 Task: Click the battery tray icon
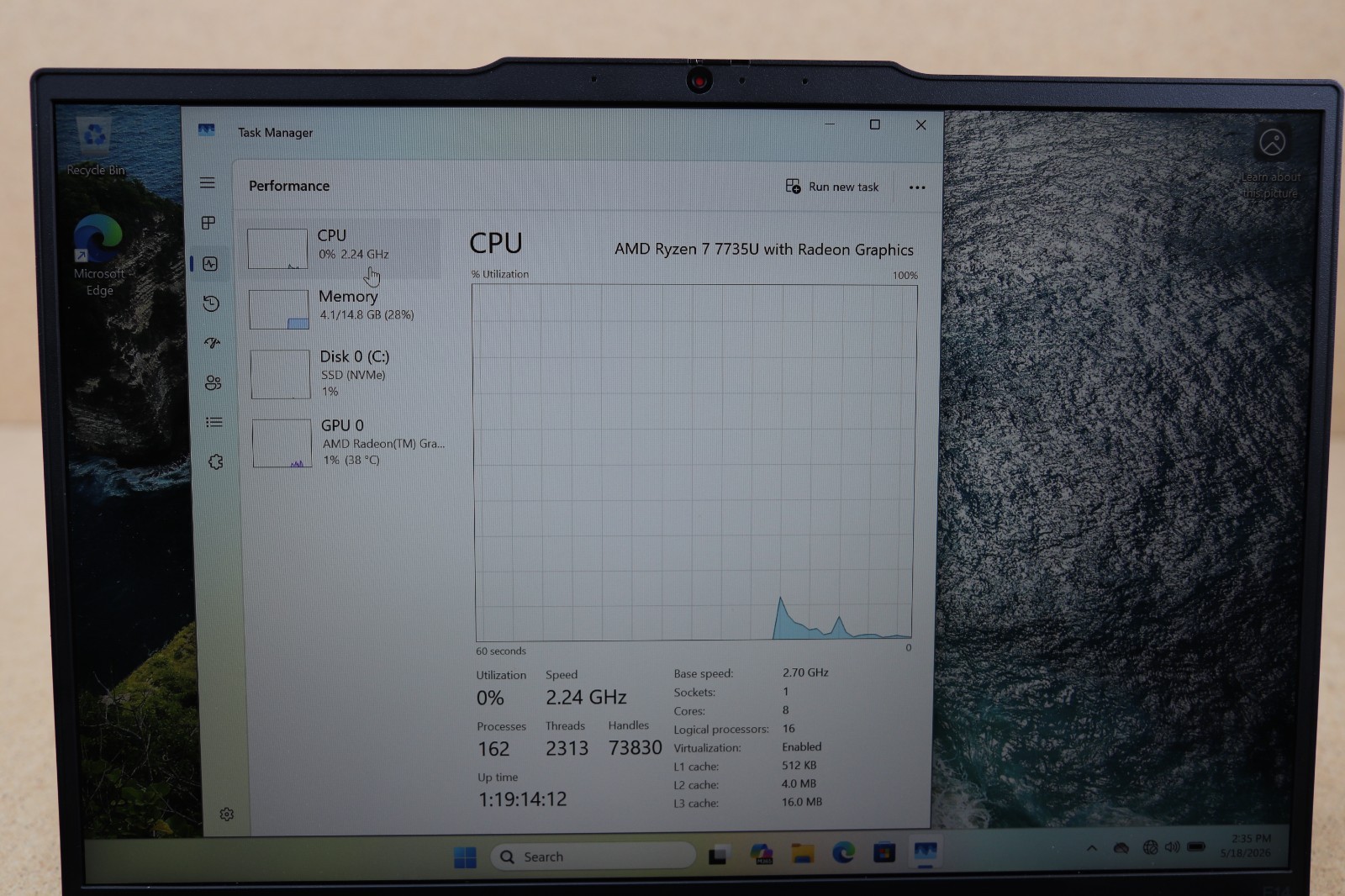1196,846
